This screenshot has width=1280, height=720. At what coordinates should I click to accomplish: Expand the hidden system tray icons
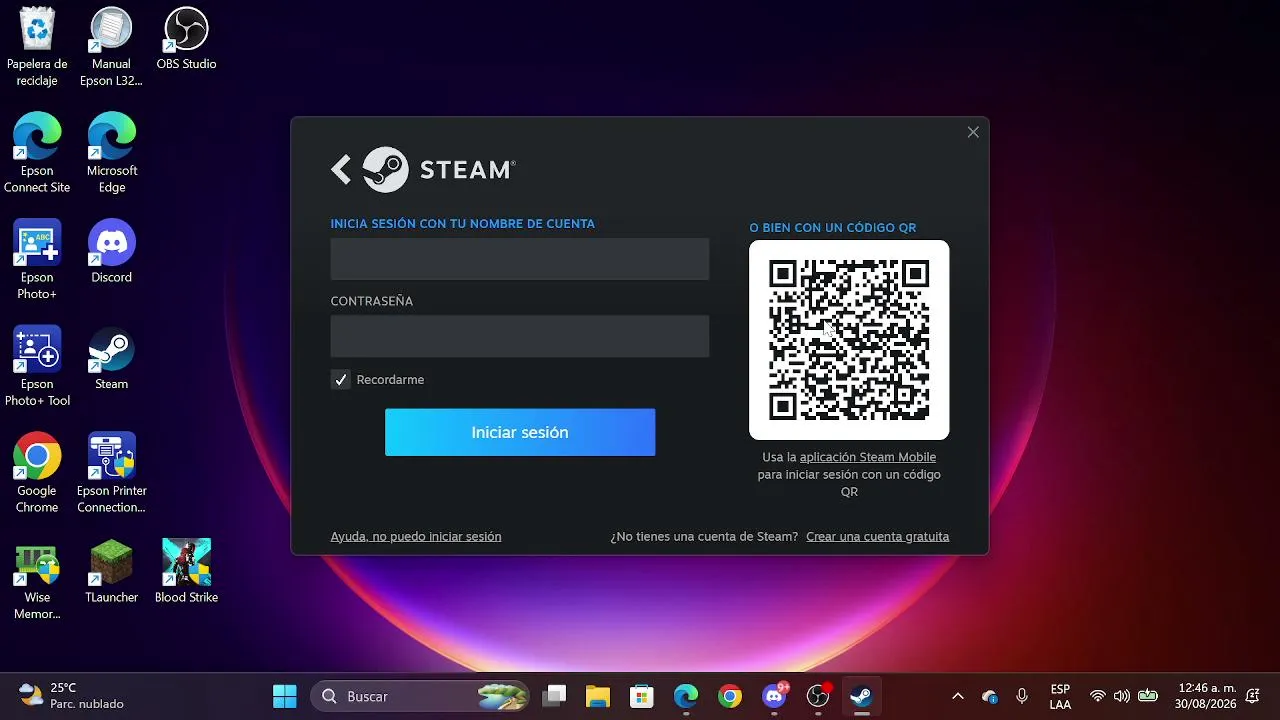click(957, 696)
